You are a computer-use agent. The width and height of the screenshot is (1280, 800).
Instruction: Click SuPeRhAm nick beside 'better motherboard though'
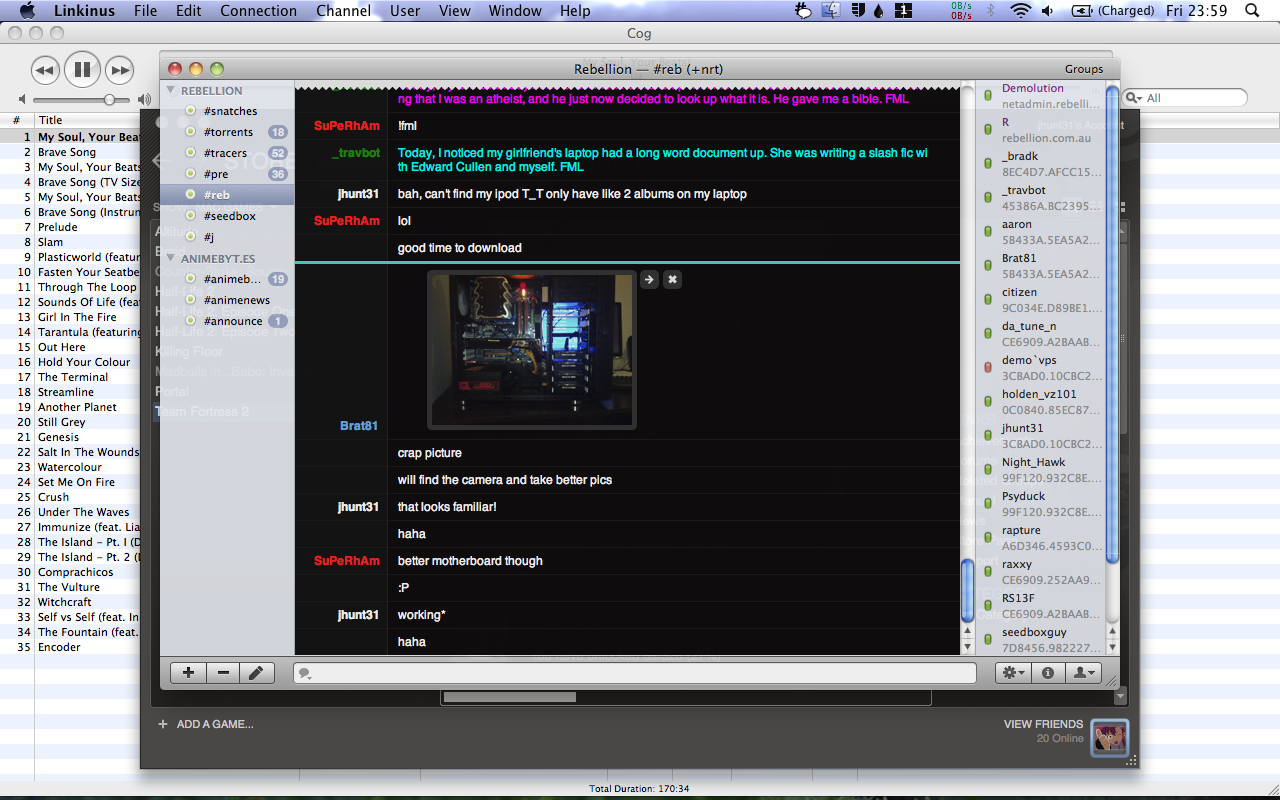click(347, 561)
